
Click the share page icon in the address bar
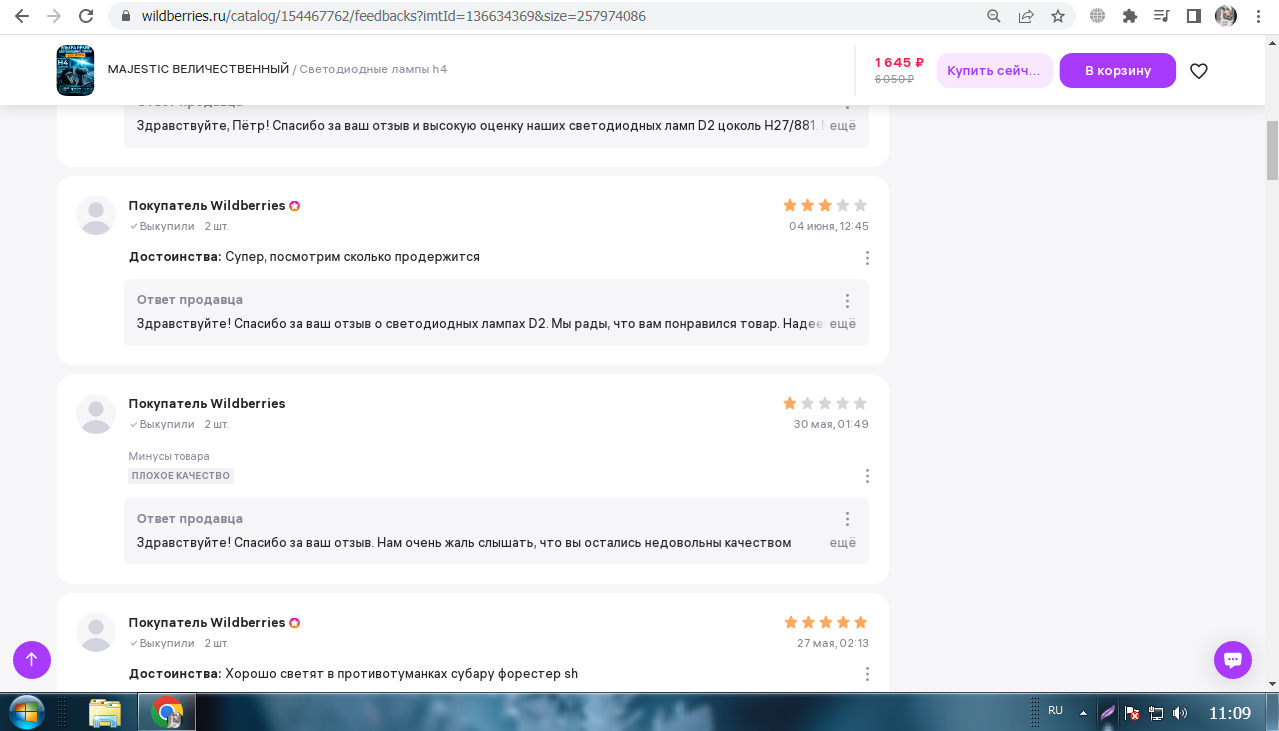1026,16
